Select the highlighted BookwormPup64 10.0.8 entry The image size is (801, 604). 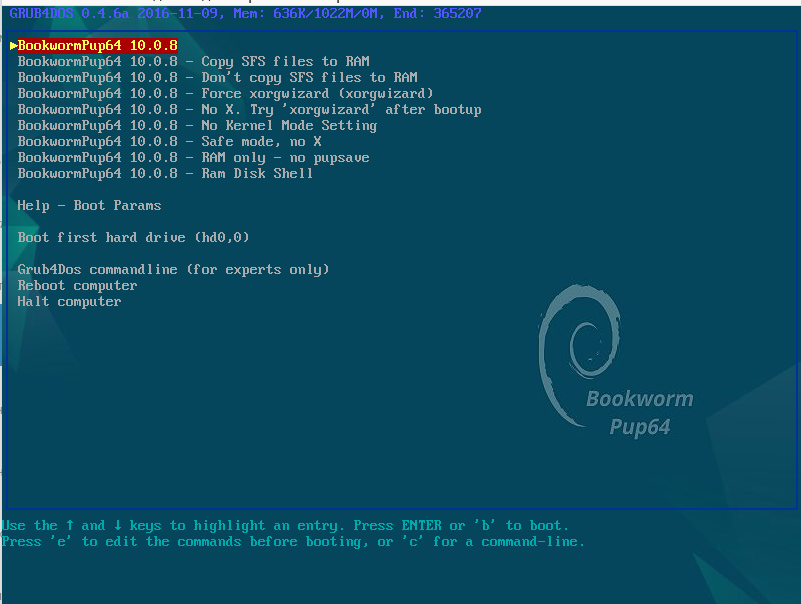point(98,45)
